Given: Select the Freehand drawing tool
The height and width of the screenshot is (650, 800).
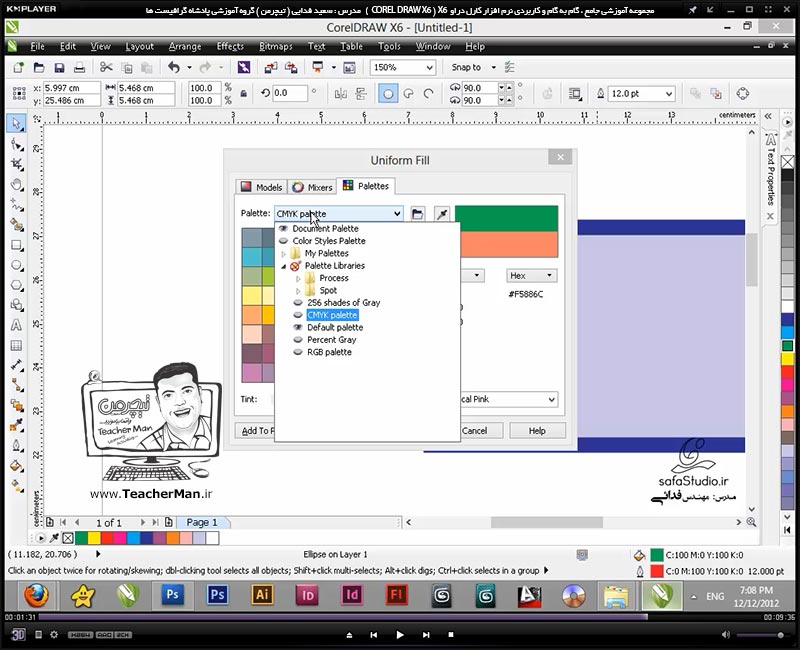Looking at the screenshot, I should tap(17, 205).
